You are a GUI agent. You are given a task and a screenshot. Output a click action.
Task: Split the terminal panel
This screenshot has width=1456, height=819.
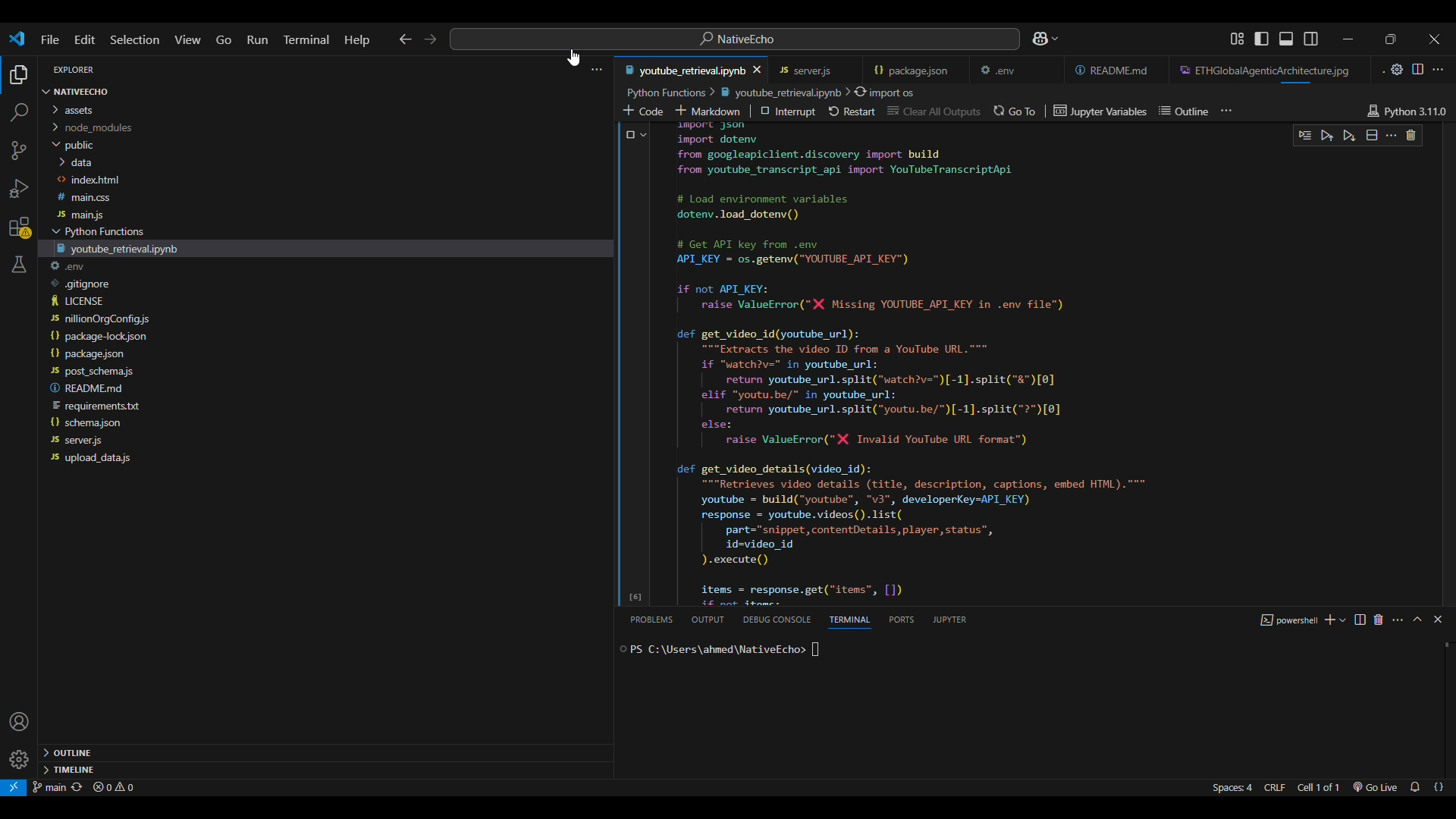coord(1360,620)
